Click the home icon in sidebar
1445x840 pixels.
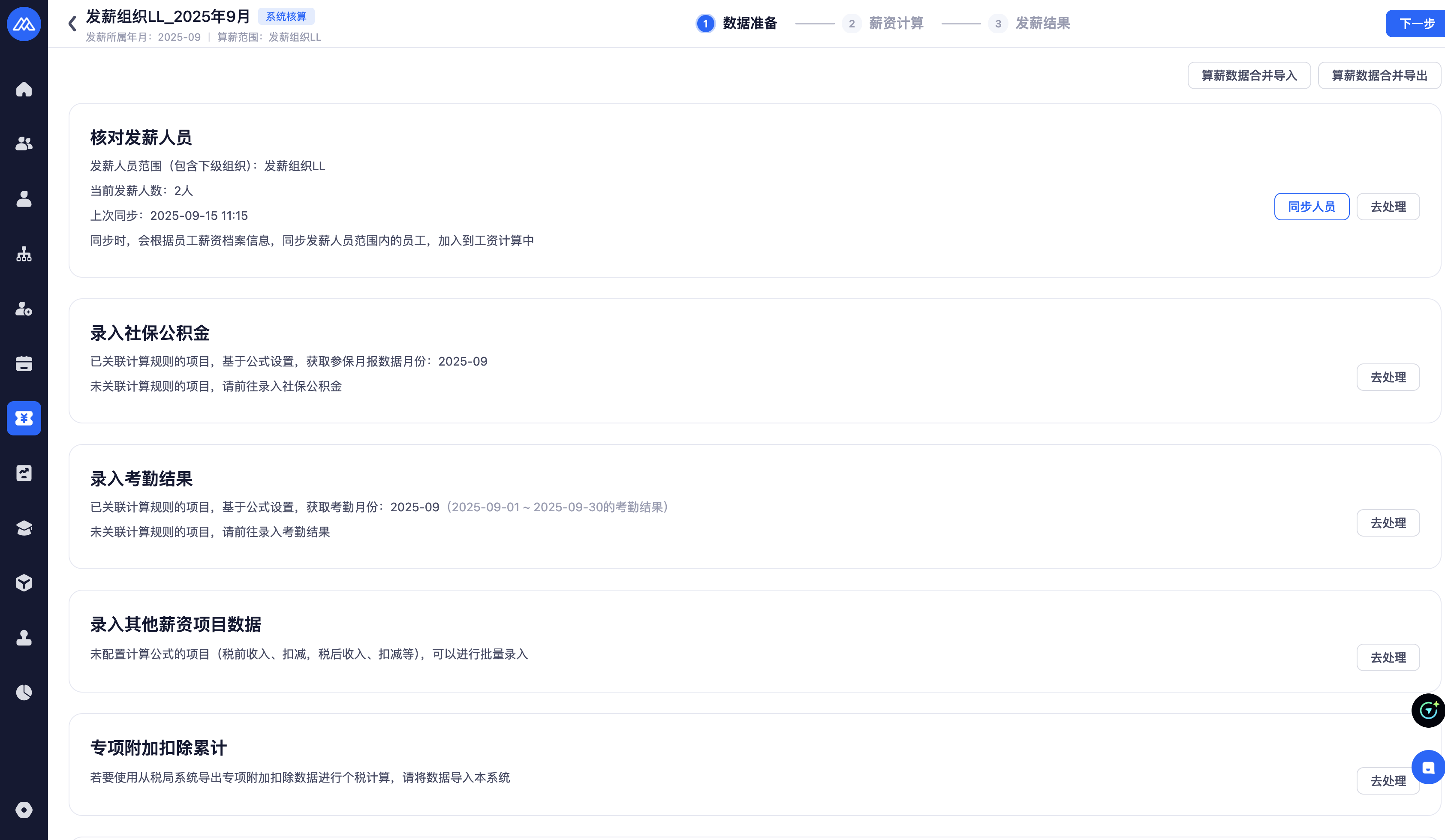pyautogui.click(x=24, y=90)
